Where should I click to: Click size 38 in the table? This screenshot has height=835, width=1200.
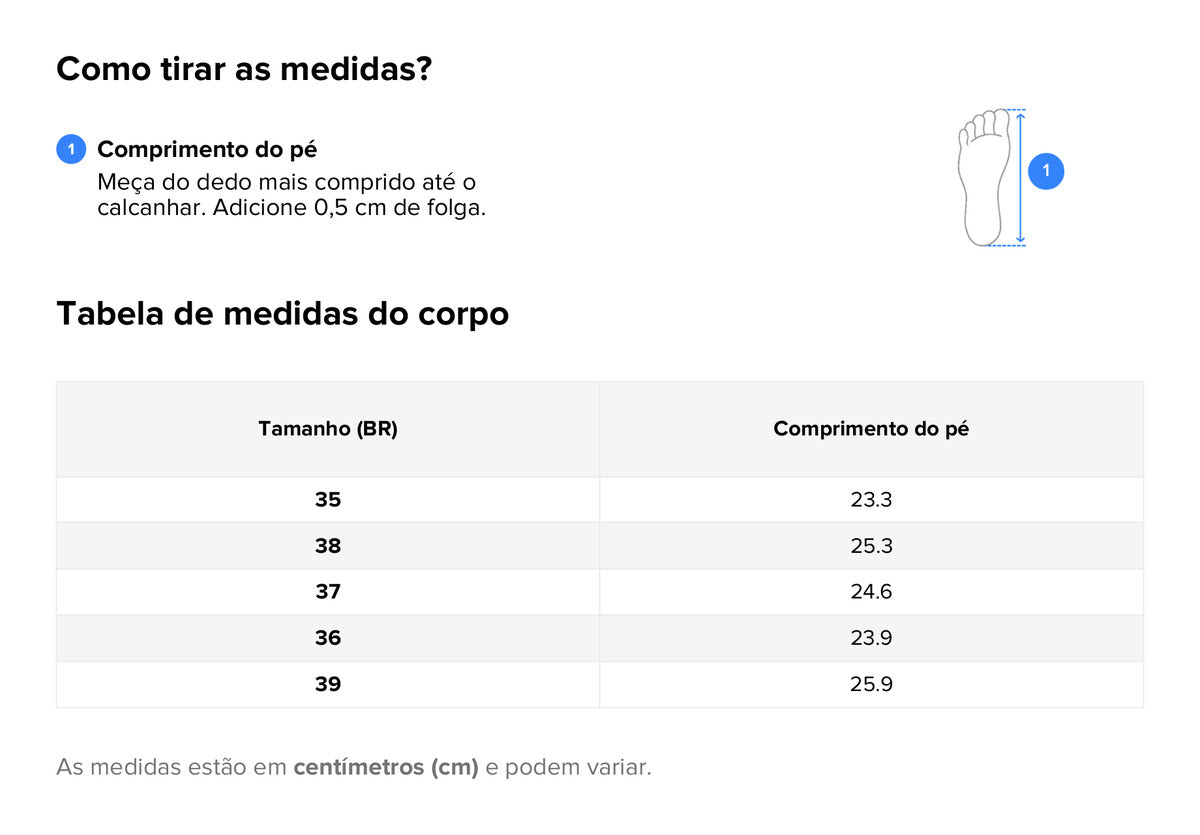point(328,546)
